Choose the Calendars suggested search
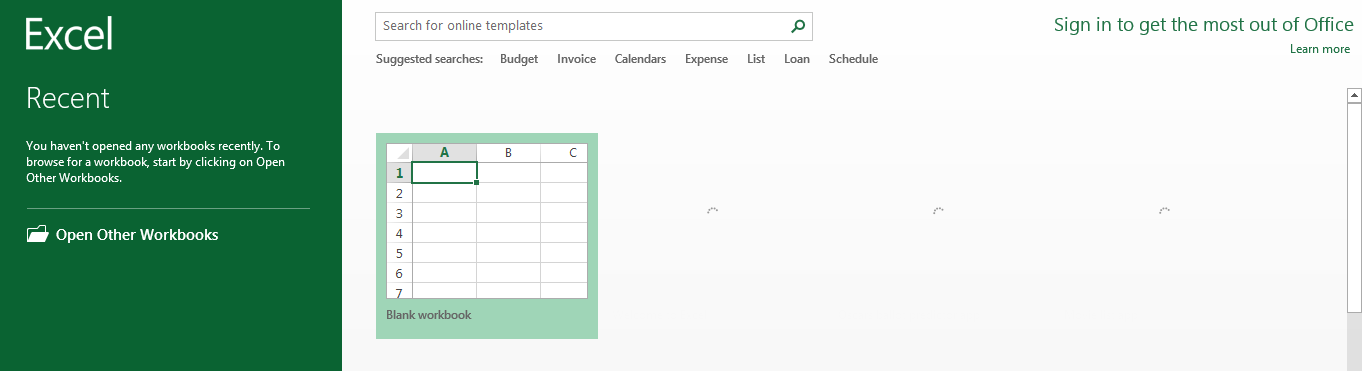This screenshot has width=1362, height=371. pos(640,59)
